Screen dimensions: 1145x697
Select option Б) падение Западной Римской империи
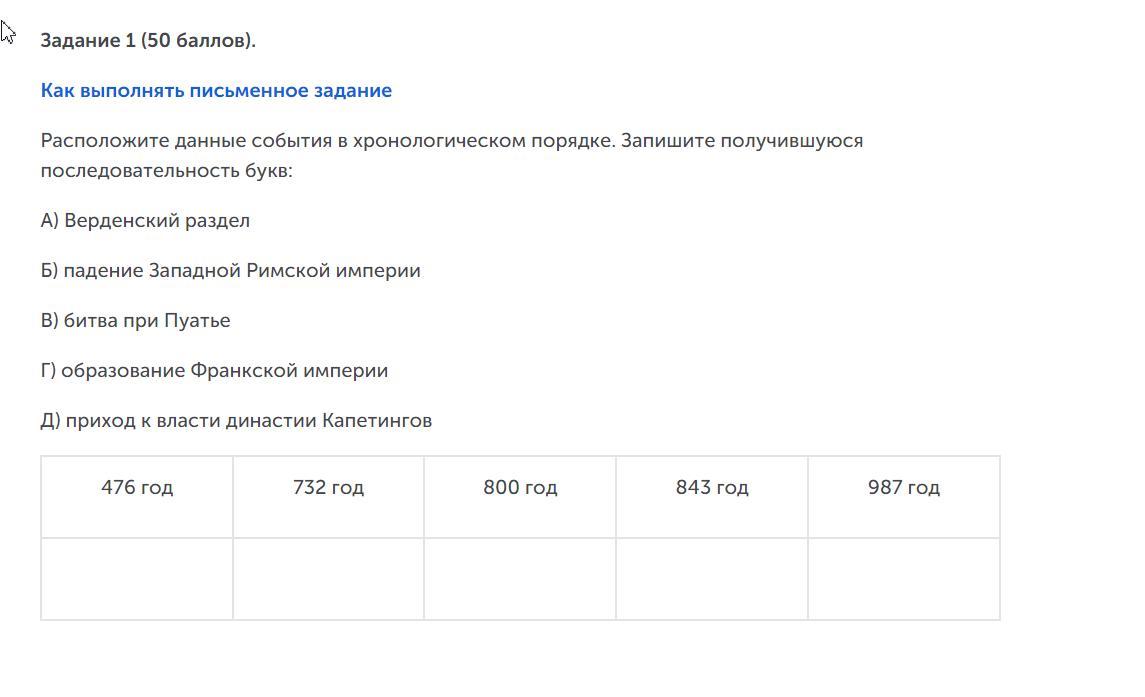coord(231,271)
